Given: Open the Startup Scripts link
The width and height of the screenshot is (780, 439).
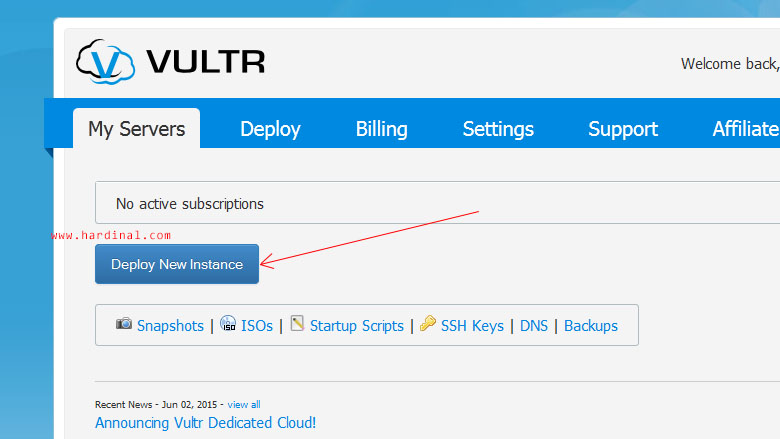Looking at the screenshot, I should pyautogui.click(x=357, y=326).
